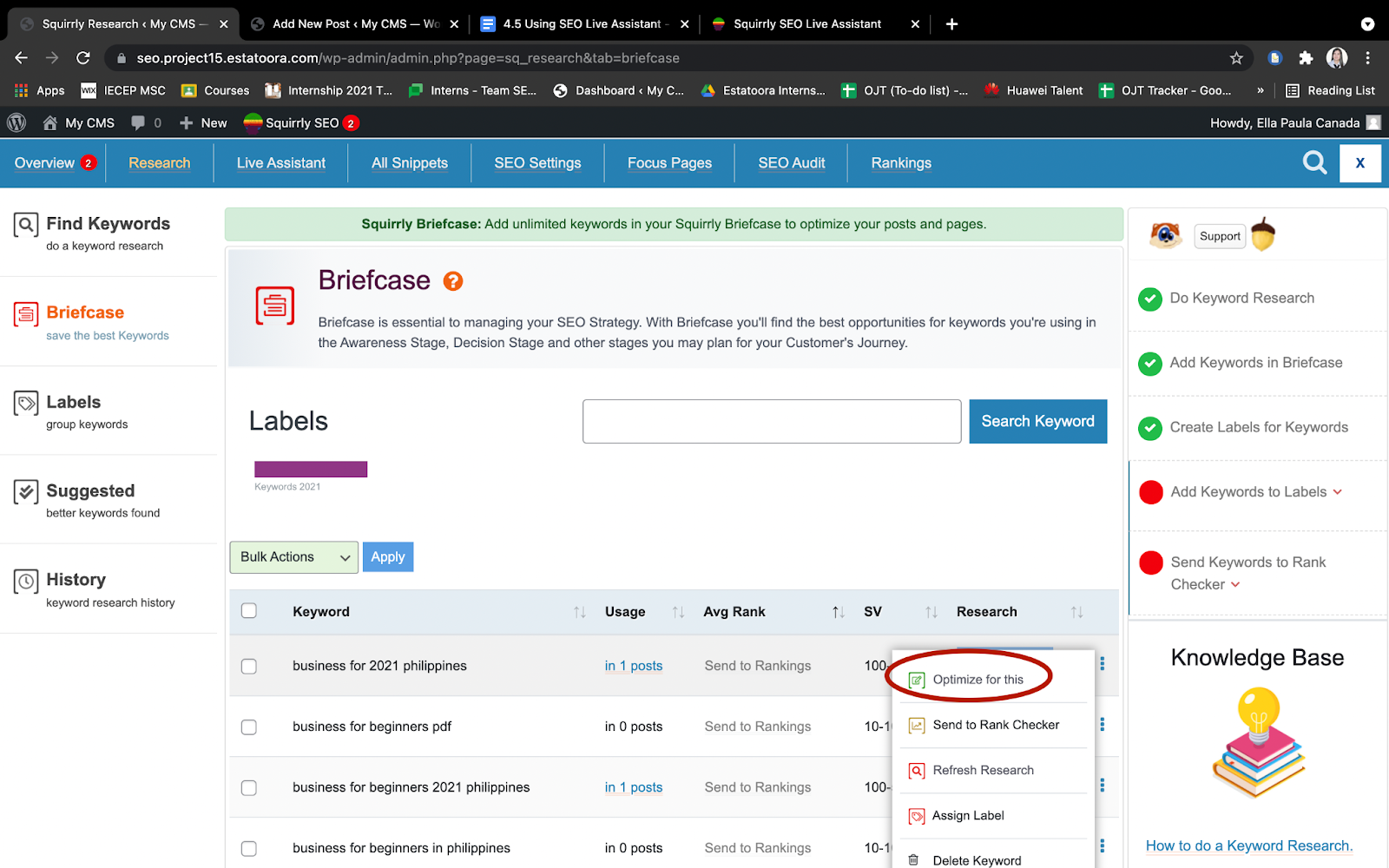This screenshot has width=1389, height=868.
Task: Click the keyword search input field
Action: pyautogui.click(x=772, y=422)
